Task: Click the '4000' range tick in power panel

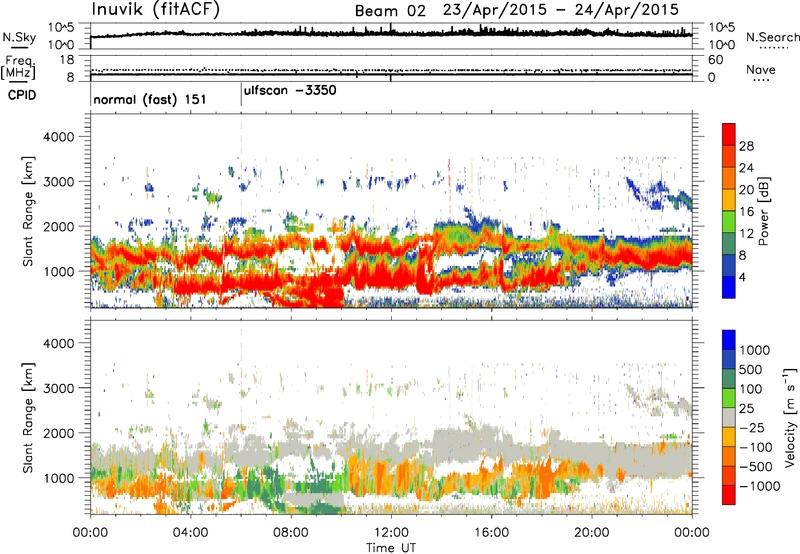Action: (x=58, y=137)
